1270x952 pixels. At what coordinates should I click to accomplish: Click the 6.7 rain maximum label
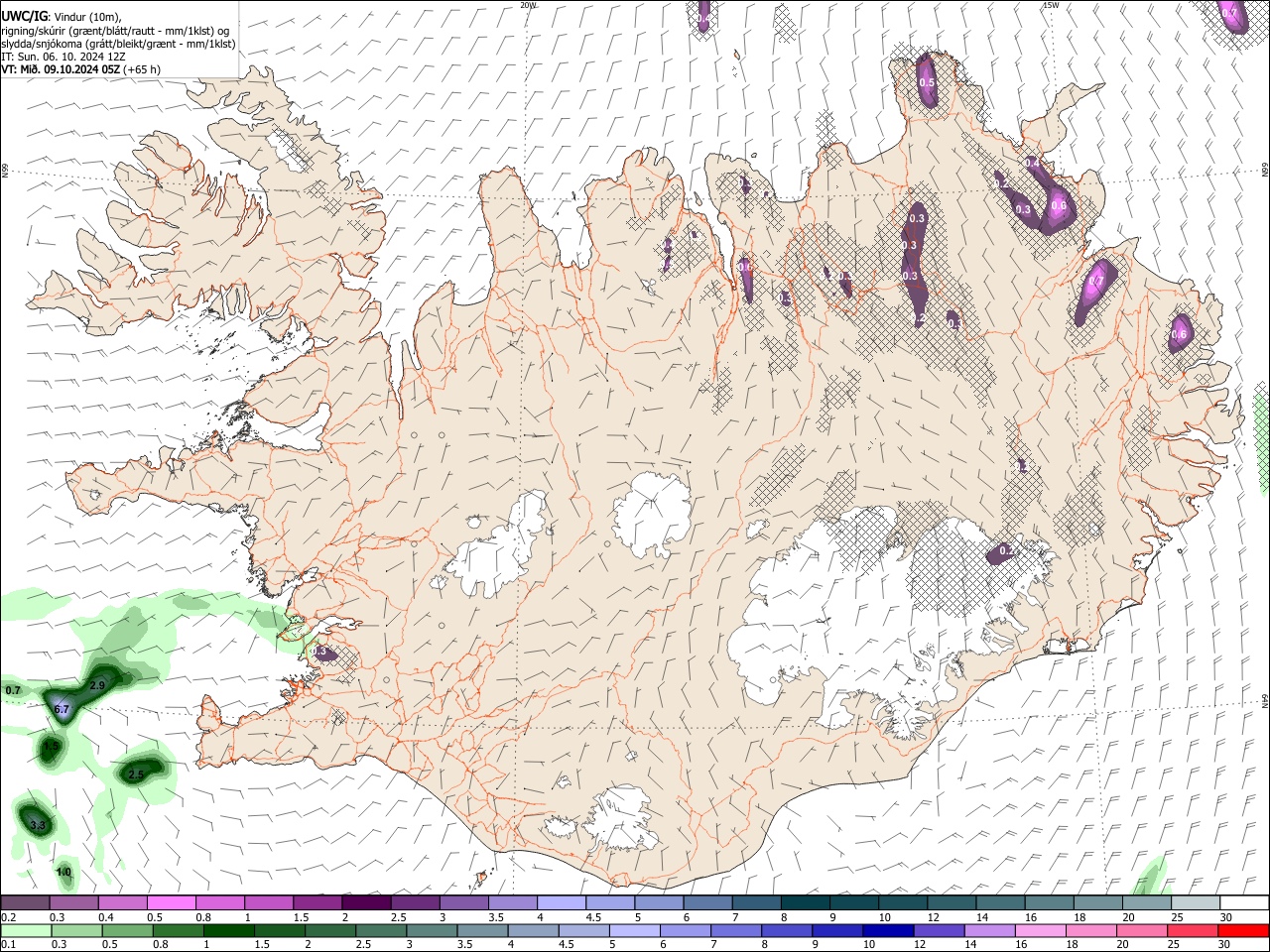click(62, 709)
